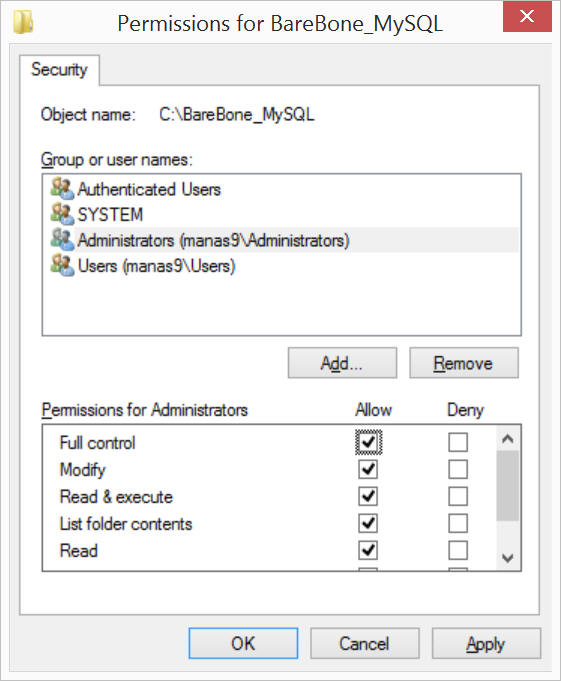Click the SYSTEM user group icon
Viewport: 561px width, 681px height.
(x=62, y=214)
